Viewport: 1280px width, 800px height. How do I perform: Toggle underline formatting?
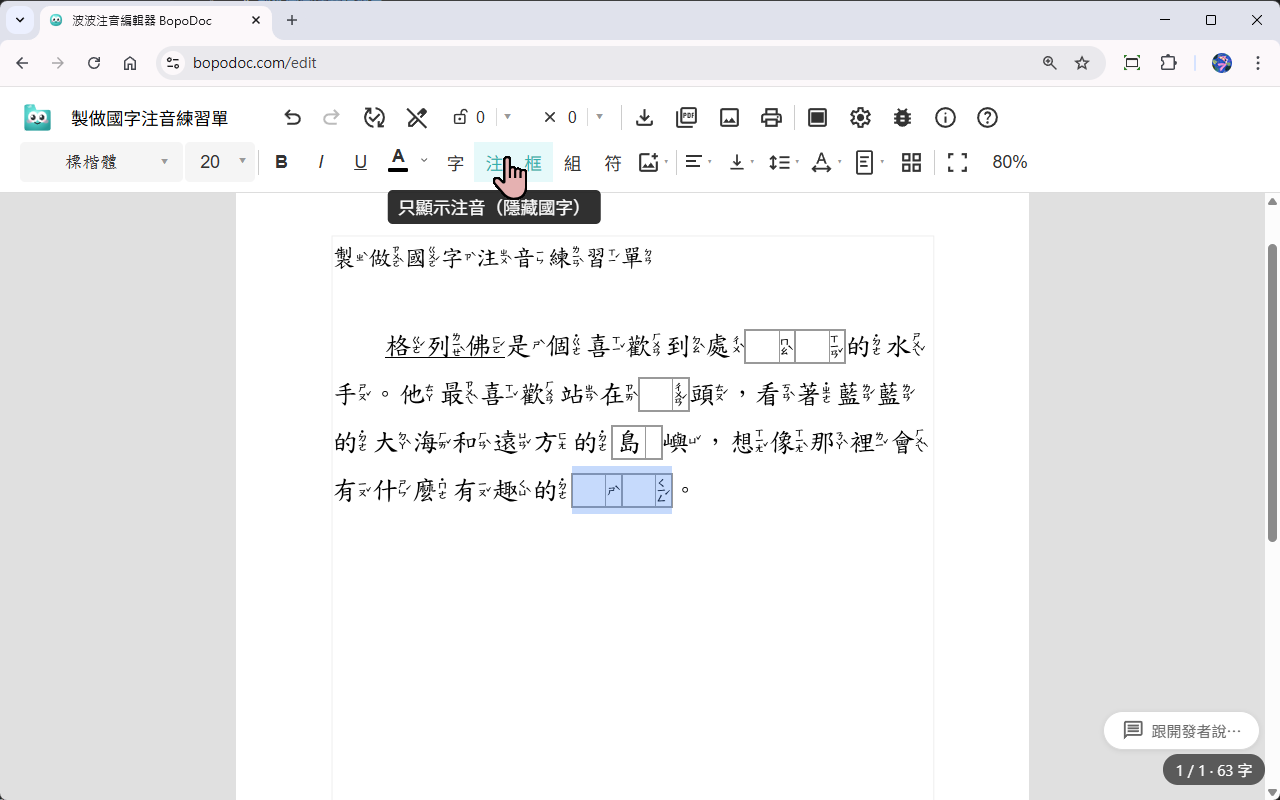click(x=360, y=162)
